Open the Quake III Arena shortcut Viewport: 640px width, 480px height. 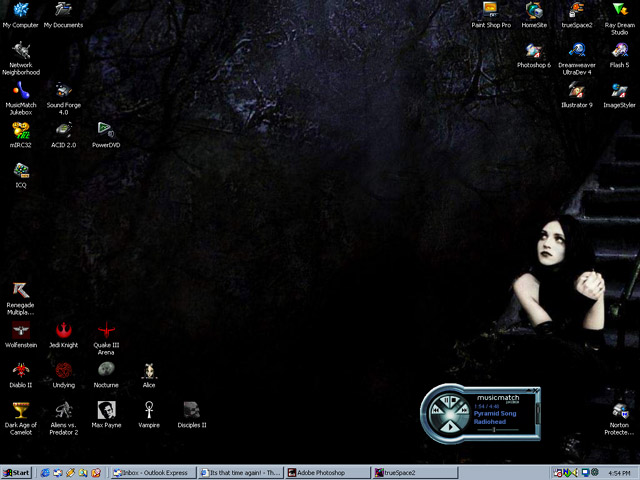tap(106, 338)
